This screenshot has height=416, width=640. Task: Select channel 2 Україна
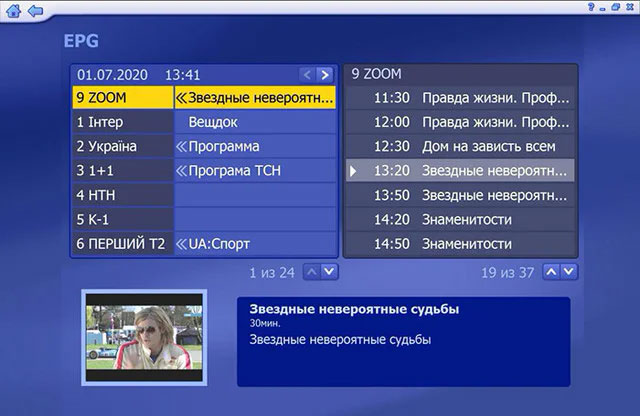(x=123, y=146)
